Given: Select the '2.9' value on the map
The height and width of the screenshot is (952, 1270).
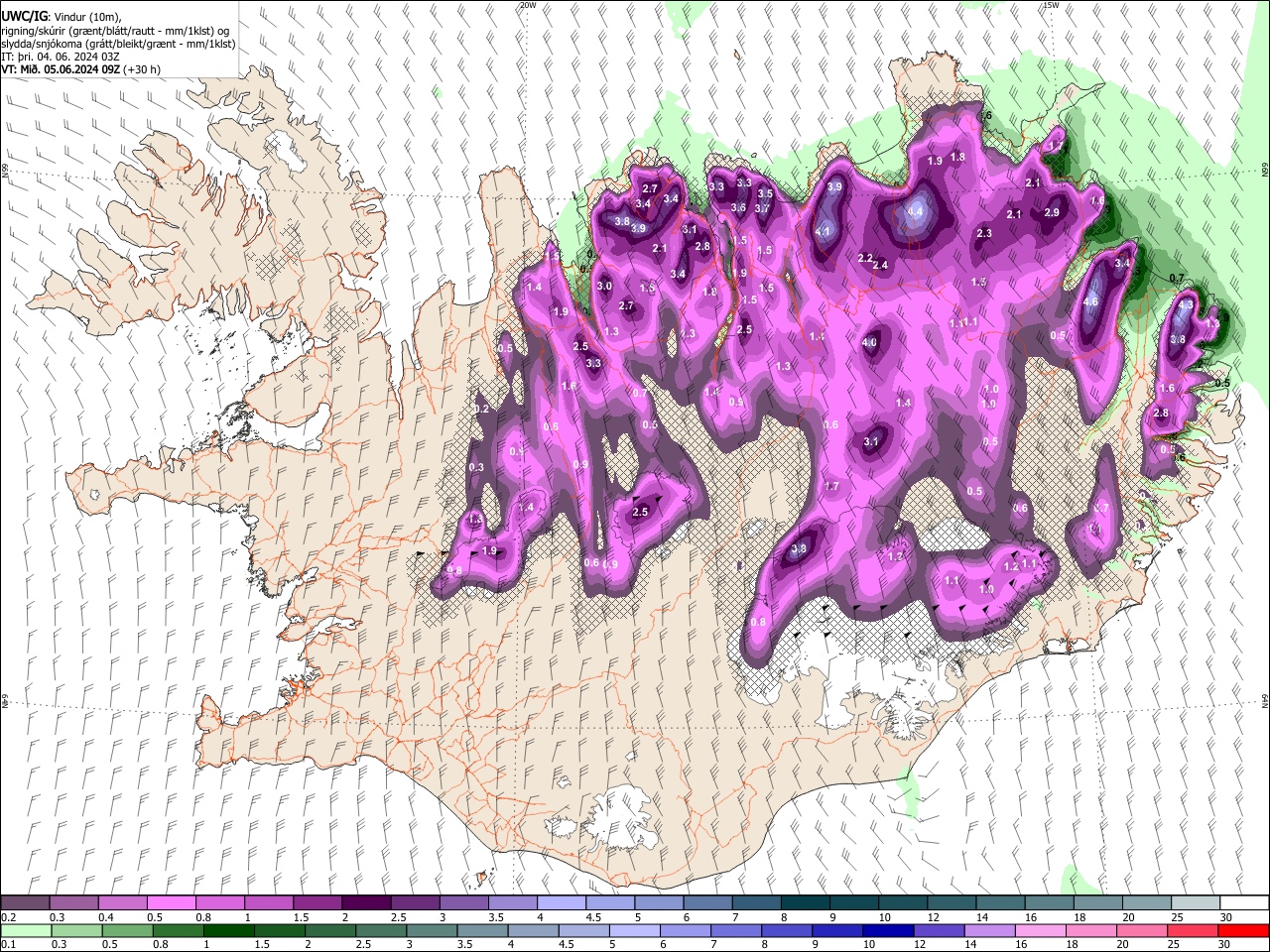Looking at the screenshot, I should coord(1052,212).
